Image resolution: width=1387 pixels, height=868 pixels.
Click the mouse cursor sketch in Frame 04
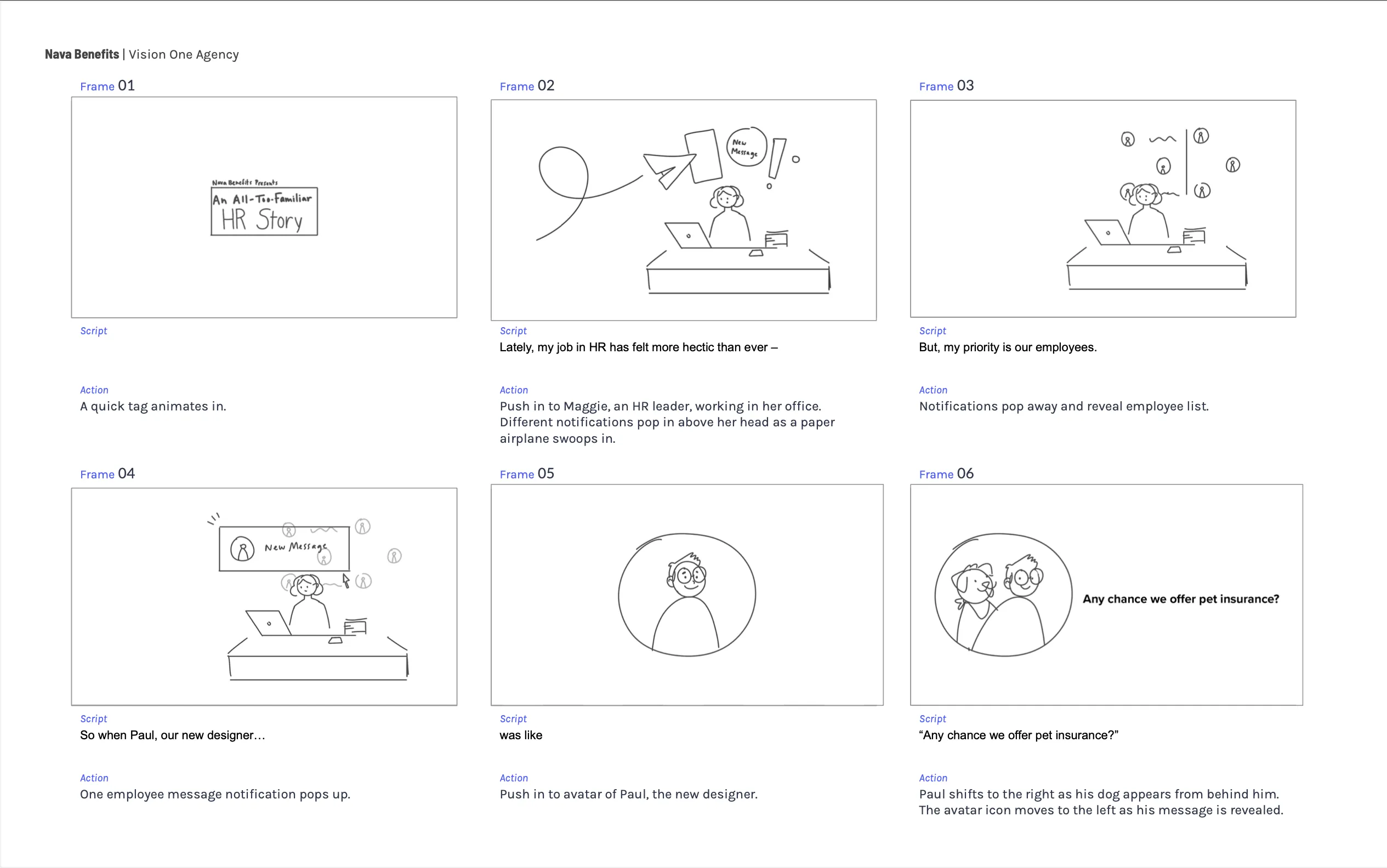tap(346, 580)
